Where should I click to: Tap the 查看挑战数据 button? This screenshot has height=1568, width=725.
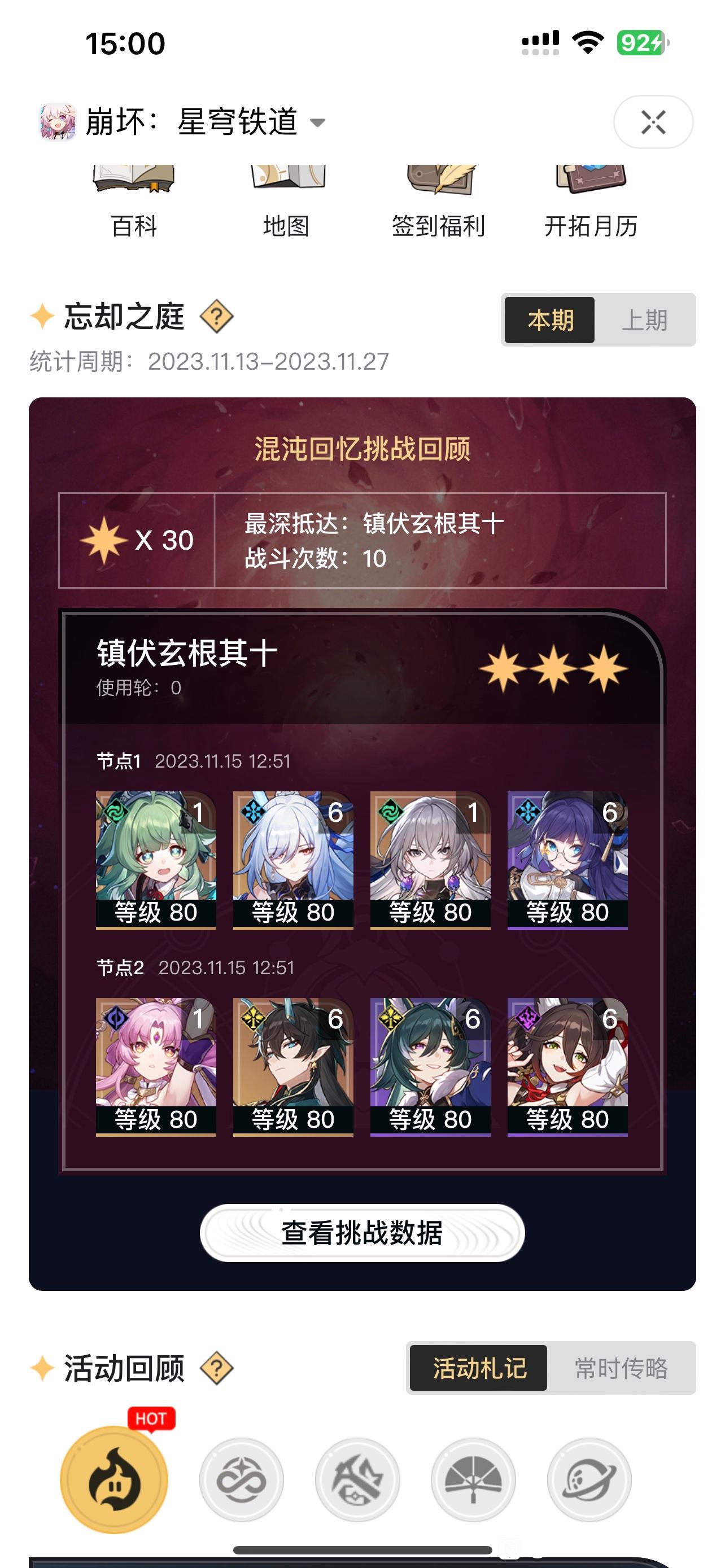[362, 1233]
